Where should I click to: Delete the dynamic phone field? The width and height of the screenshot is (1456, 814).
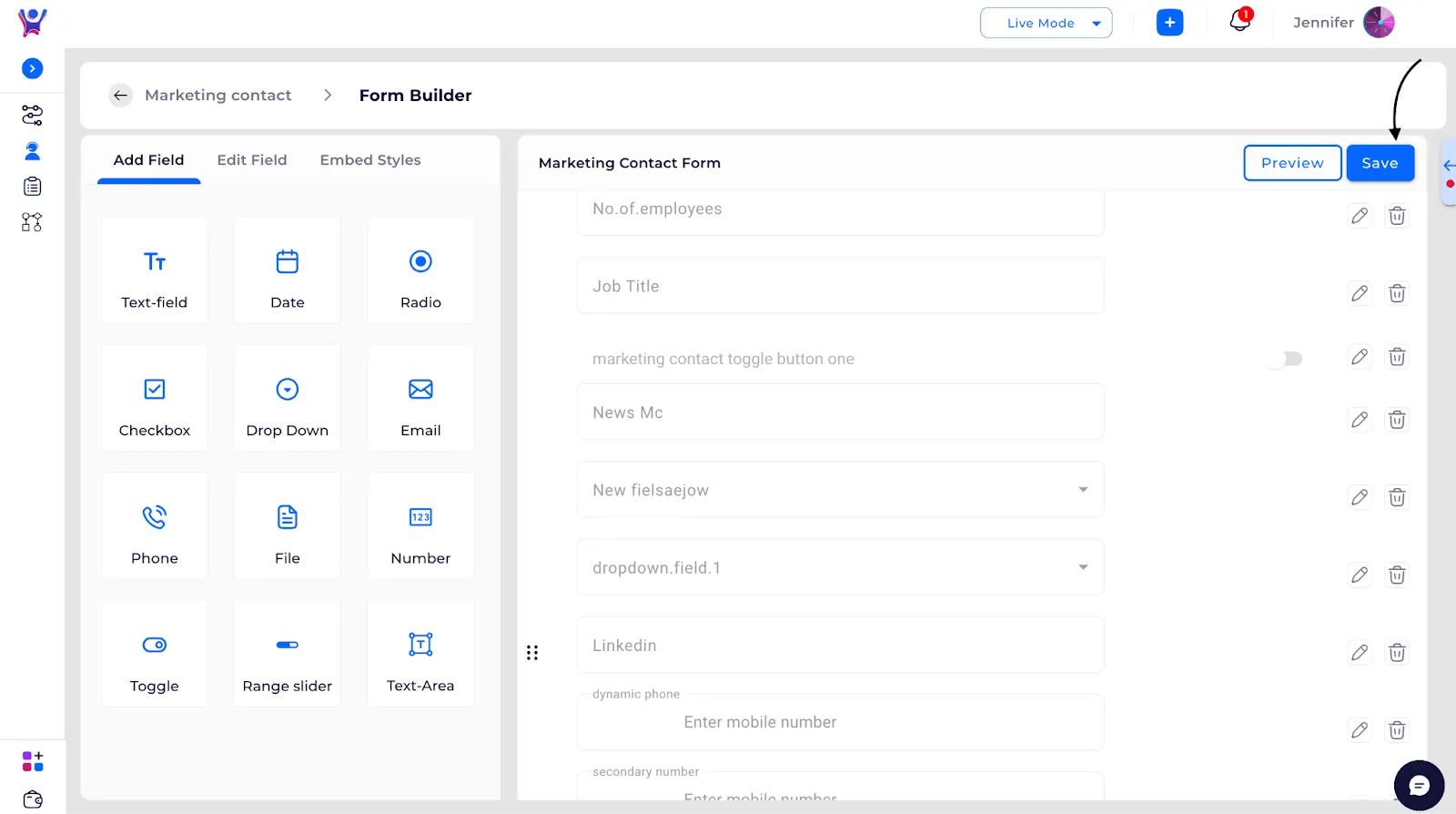point(1397,730)
